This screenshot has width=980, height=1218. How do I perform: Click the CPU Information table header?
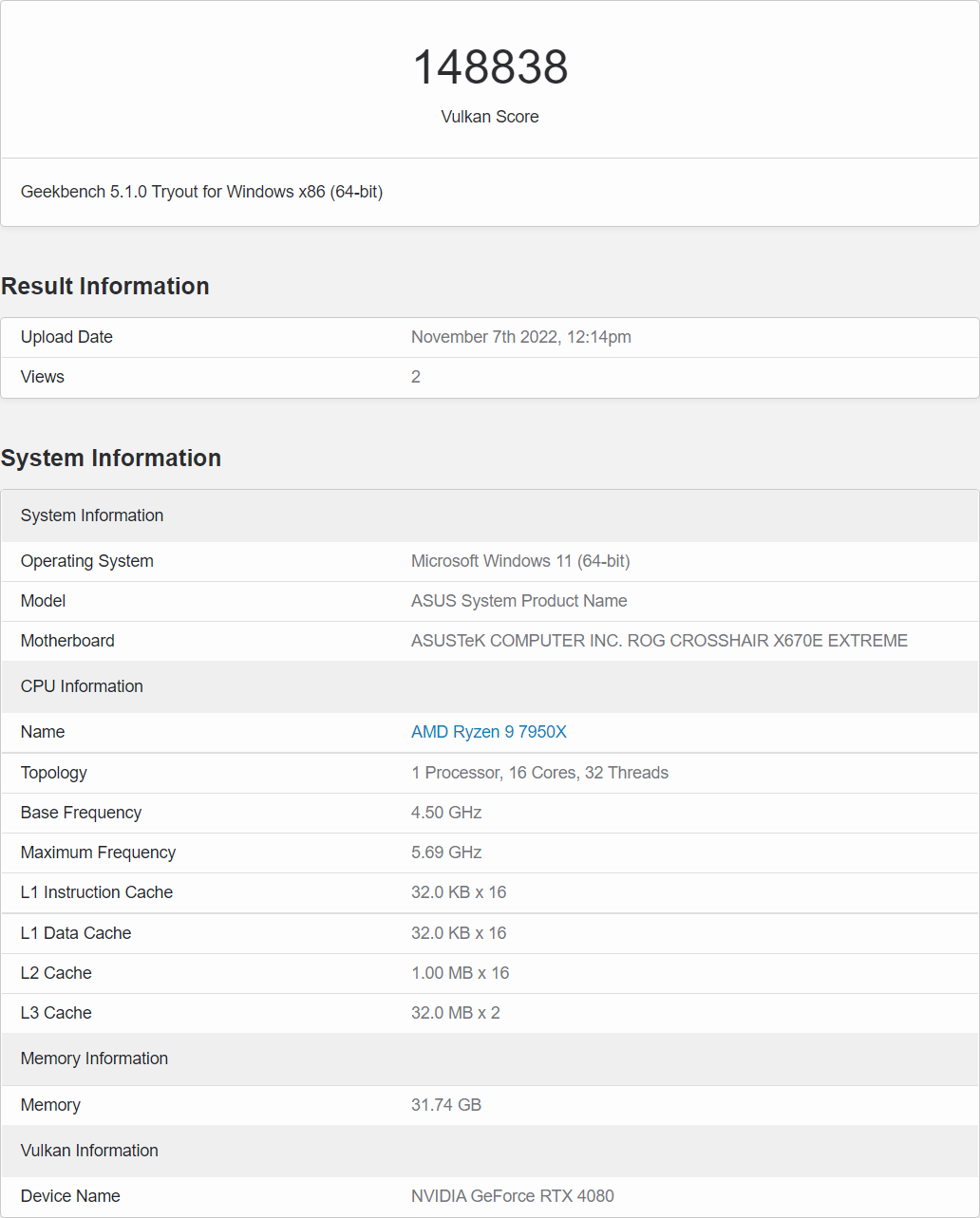point(82,686)
